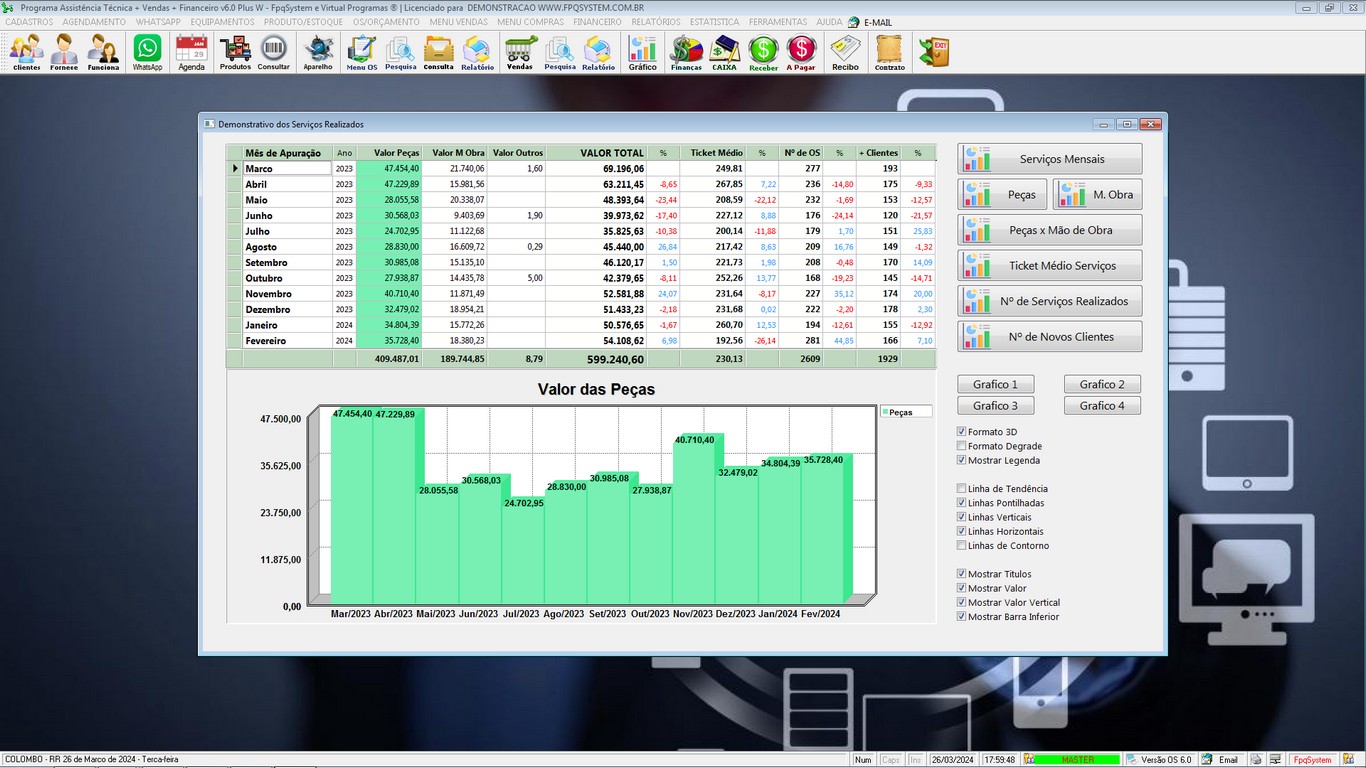Click the Pesquisa icon beside Vendas
This screenshot has width=1366, height=768.
[x=560, y=52]
